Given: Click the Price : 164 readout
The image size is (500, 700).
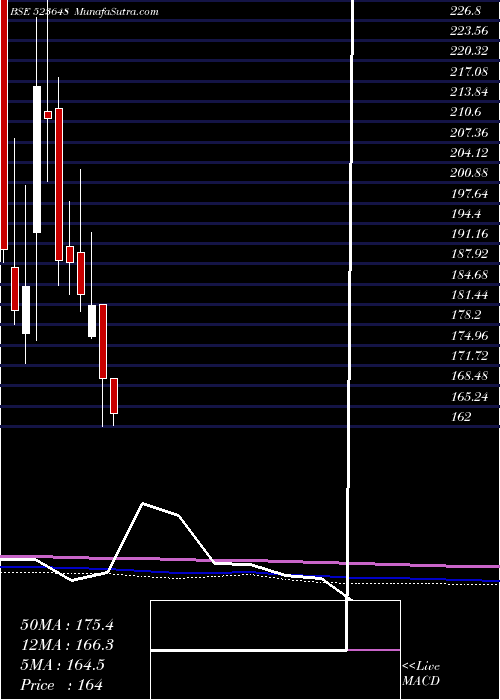Looking at the screenshot, I should (x=62, y=685).
